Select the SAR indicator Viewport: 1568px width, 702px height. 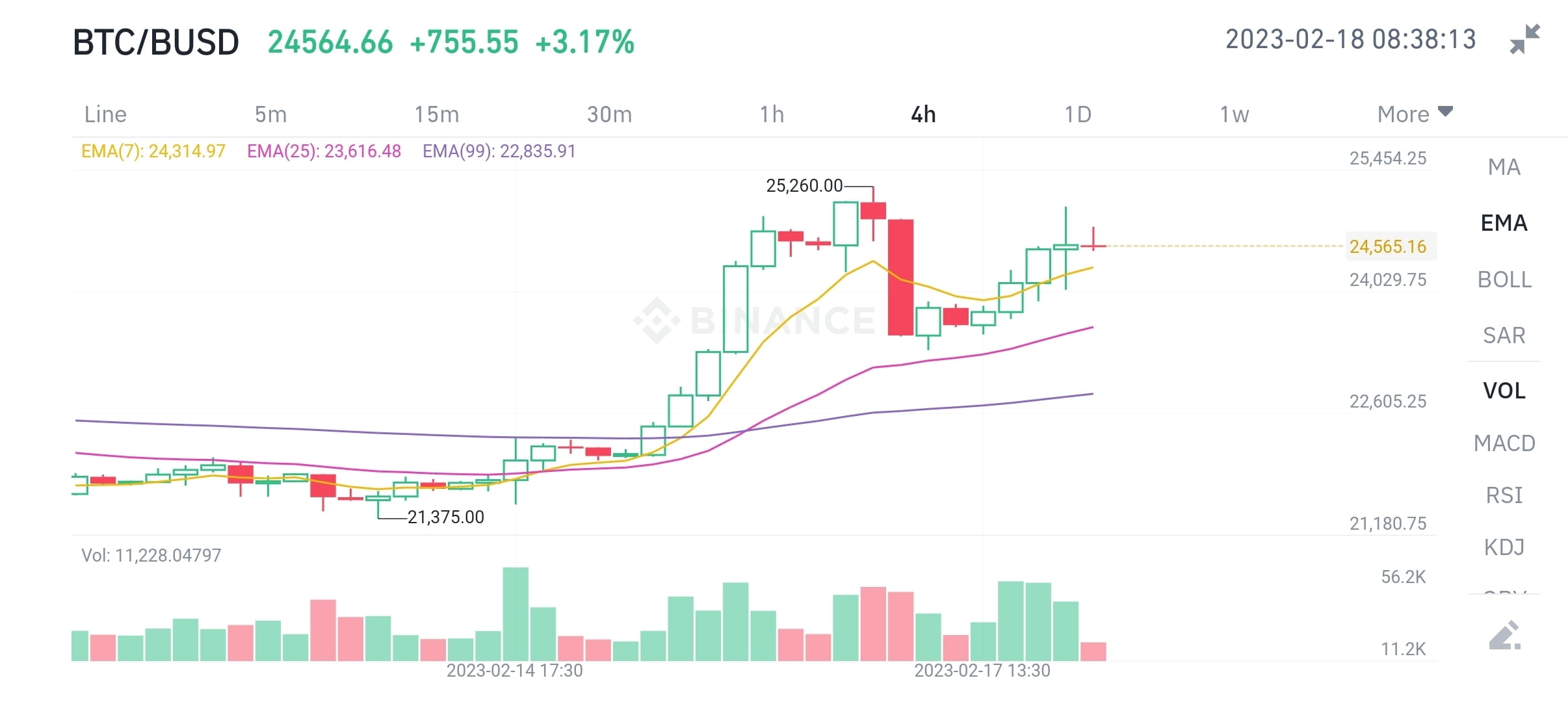pos(1504,335)
